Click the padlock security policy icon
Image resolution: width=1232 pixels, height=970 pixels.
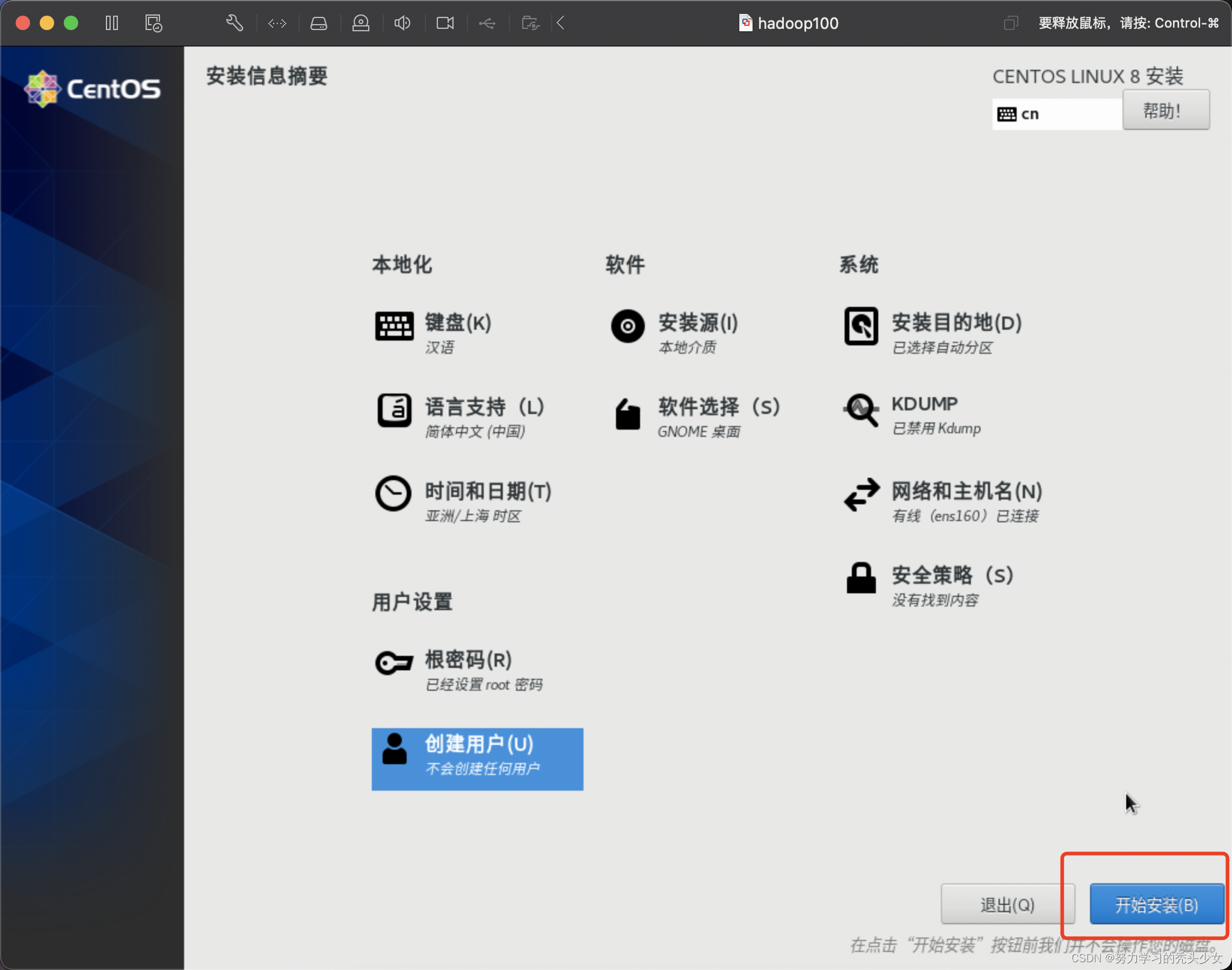[861, 578]
